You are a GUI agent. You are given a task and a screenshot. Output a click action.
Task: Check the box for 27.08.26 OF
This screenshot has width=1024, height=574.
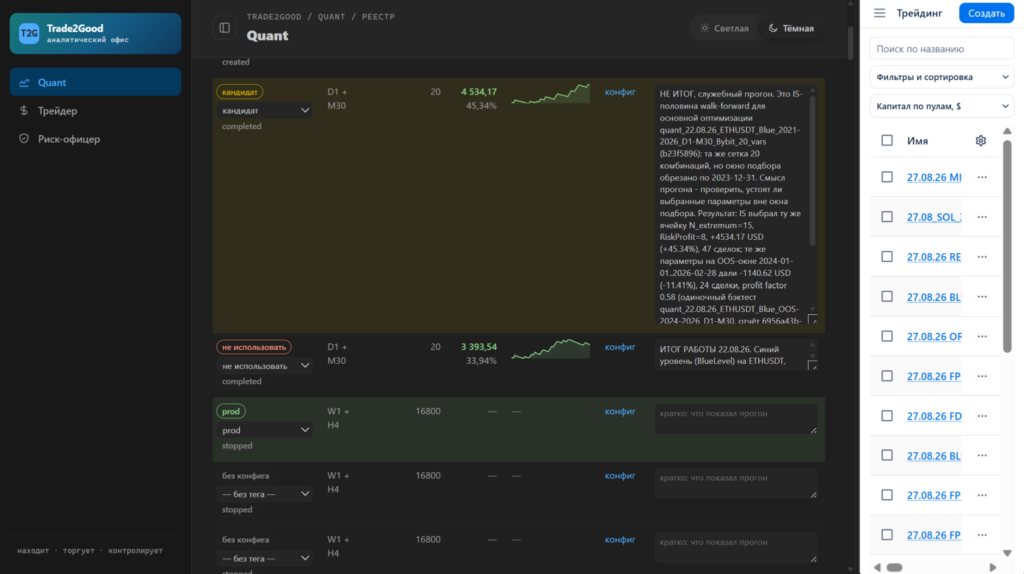(x=887, y=336)
